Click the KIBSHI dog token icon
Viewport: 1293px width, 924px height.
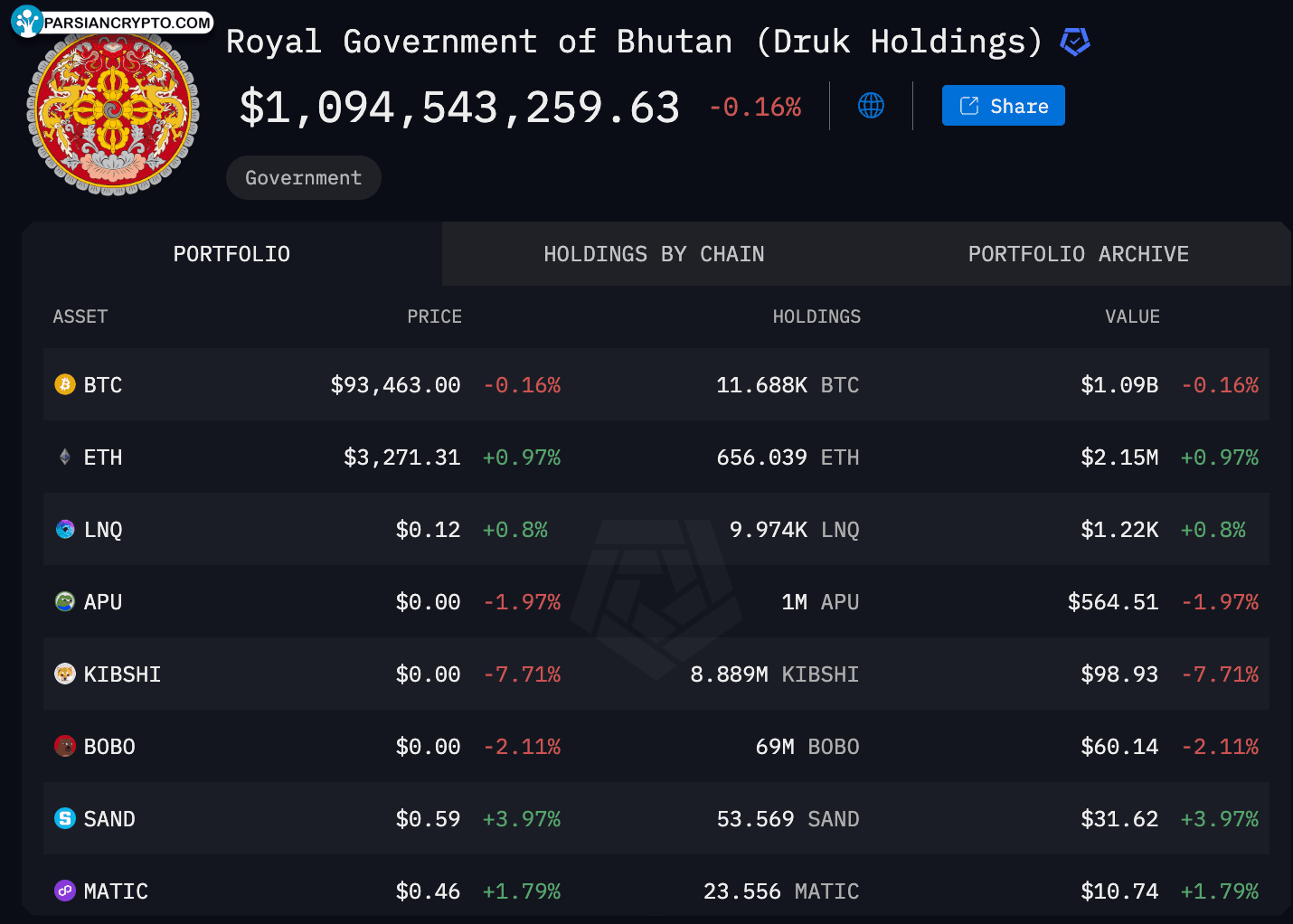65,674
